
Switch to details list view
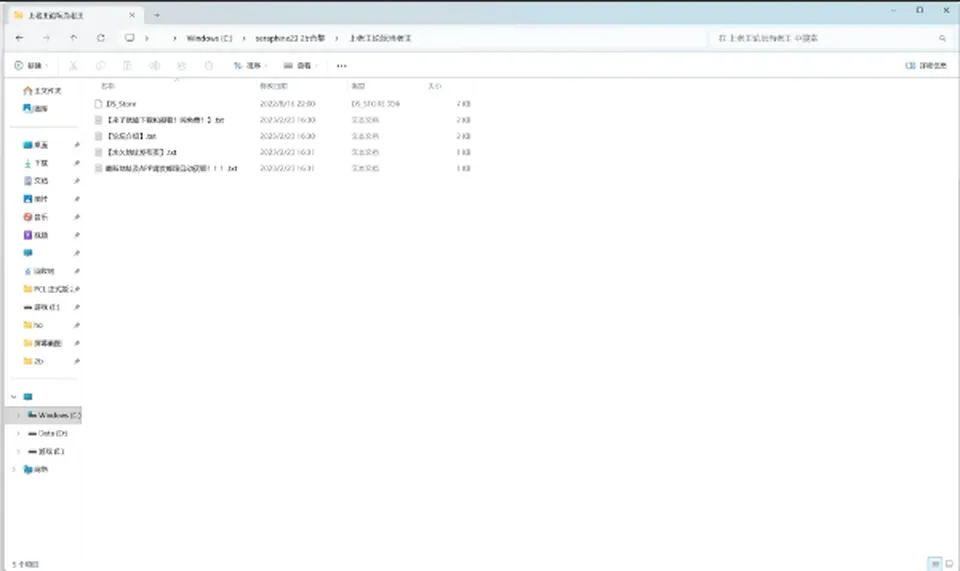tap(935, 564)
